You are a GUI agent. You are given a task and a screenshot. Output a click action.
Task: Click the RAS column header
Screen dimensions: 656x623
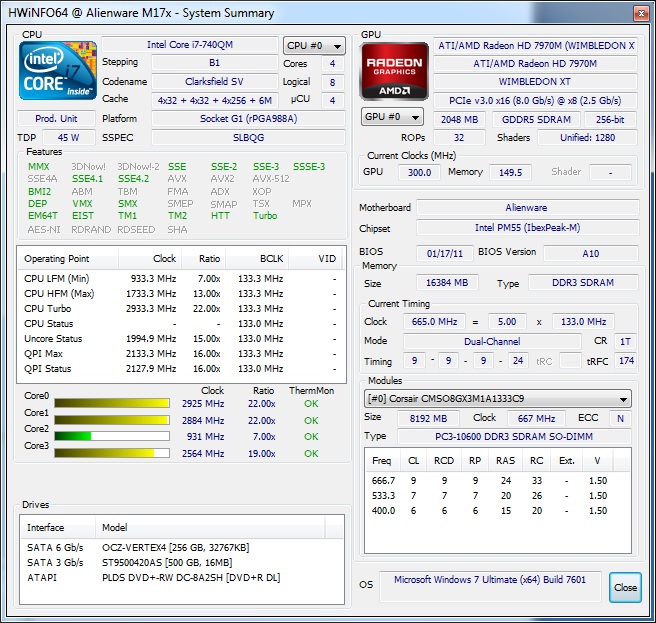click(x=505, y=461)
